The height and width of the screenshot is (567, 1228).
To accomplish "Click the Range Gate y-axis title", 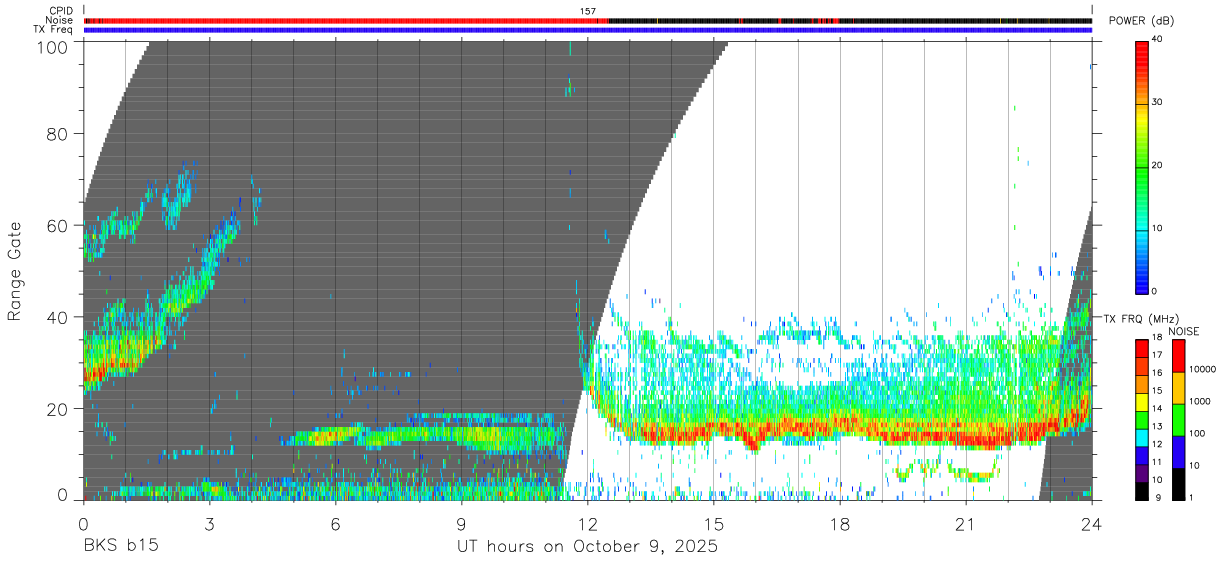I will (15, 272).
